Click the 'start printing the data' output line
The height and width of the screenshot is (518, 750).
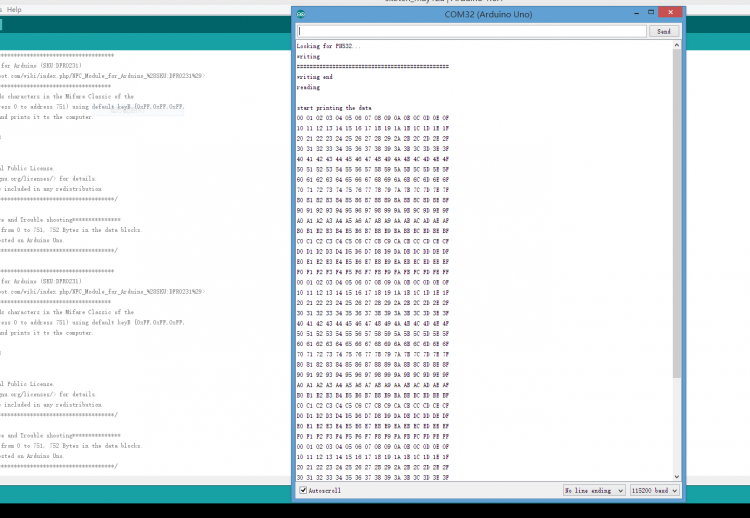point(334,106)
